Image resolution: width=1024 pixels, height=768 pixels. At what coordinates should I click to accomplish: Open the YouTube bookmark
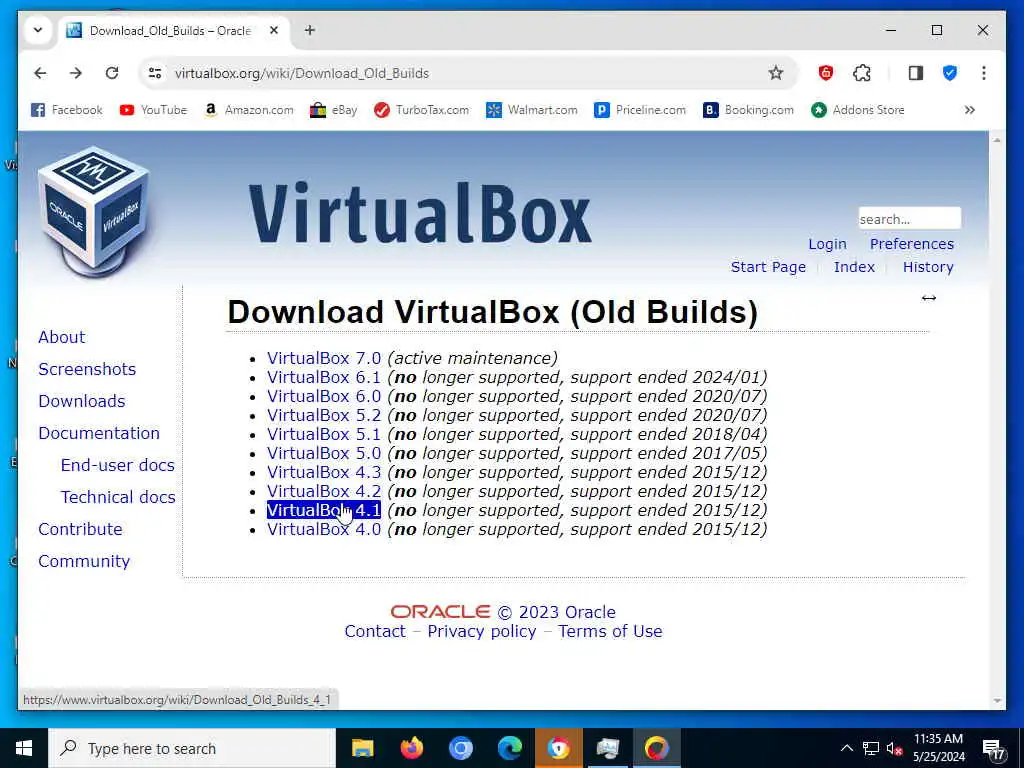[153, 110]
